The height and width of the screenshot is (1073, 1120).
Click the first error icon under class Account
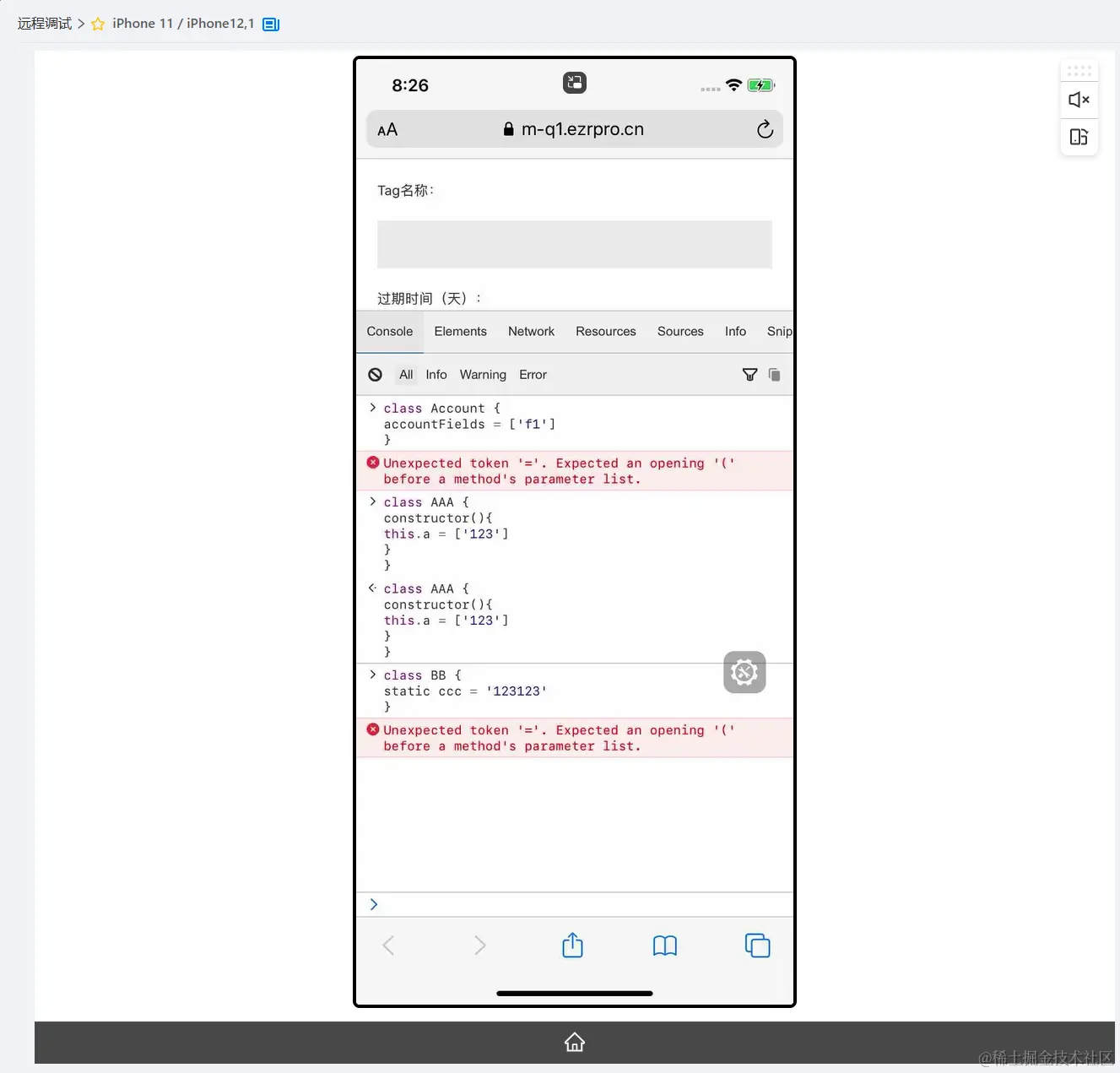click(373, 463)
